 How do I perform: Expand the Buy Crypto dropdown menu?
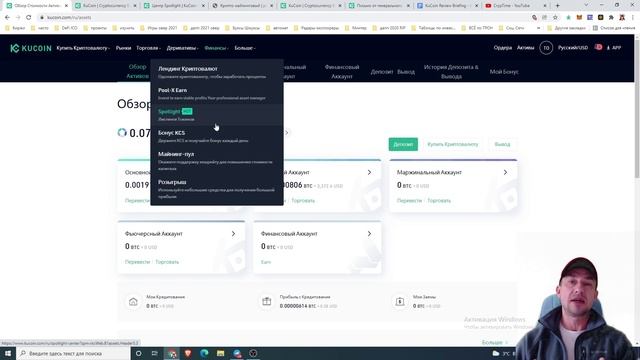pyautogui.click(x=83, y=48)
